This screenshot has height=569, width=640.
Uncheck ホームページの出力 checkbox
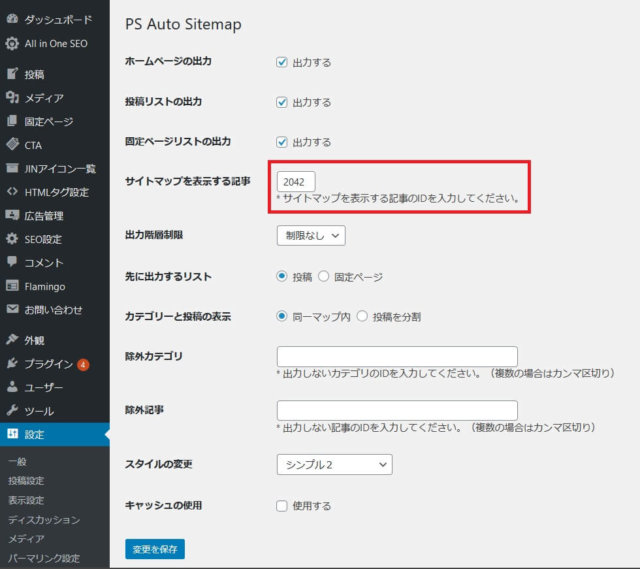click(282, 62)
